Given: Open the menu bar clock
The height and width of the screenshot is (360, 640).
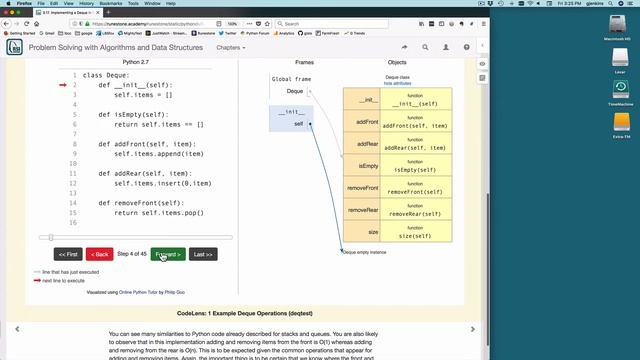Looking at the screenshot, I should pos(569,3).
